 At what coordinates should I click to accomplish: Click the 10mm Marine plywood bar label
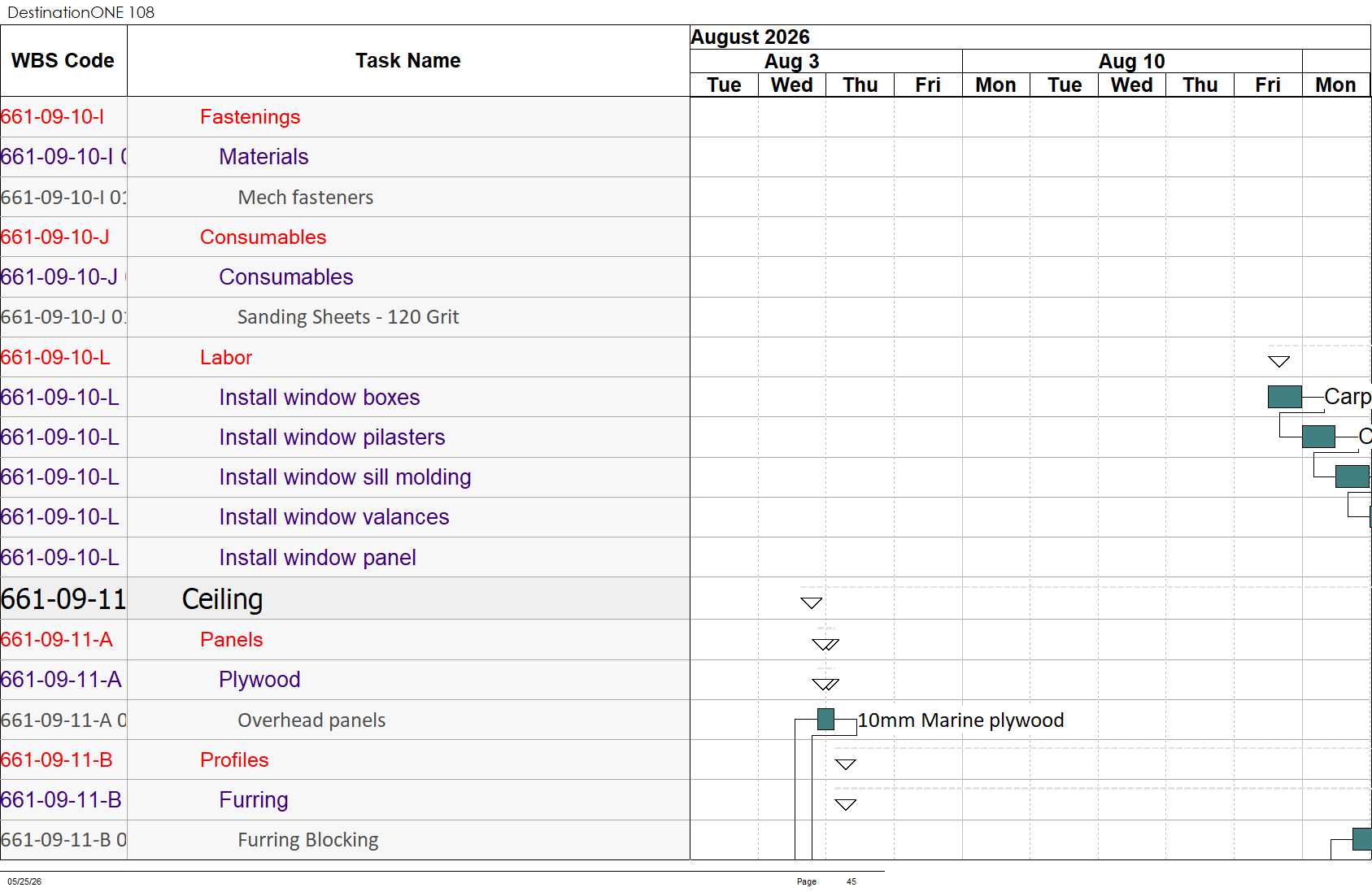tap(960, 720)
